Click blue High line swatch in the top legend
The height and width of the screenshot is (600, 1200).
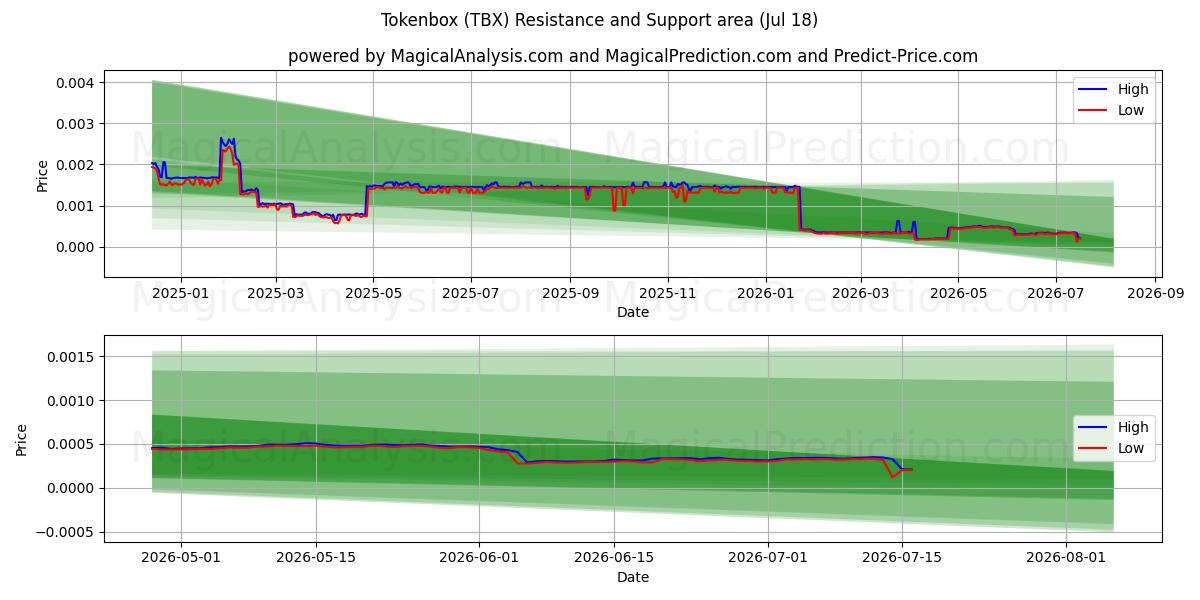1094,90
